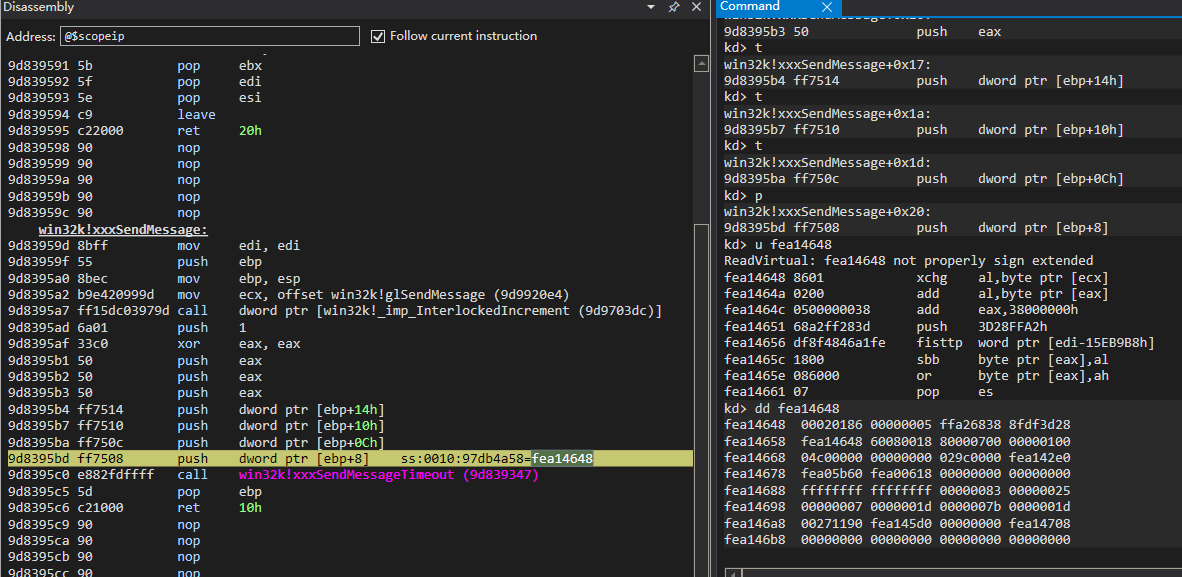Switch to the Command tab
Image resolution: width=1182 pixels, height=577 pixels.
(750, 7)
